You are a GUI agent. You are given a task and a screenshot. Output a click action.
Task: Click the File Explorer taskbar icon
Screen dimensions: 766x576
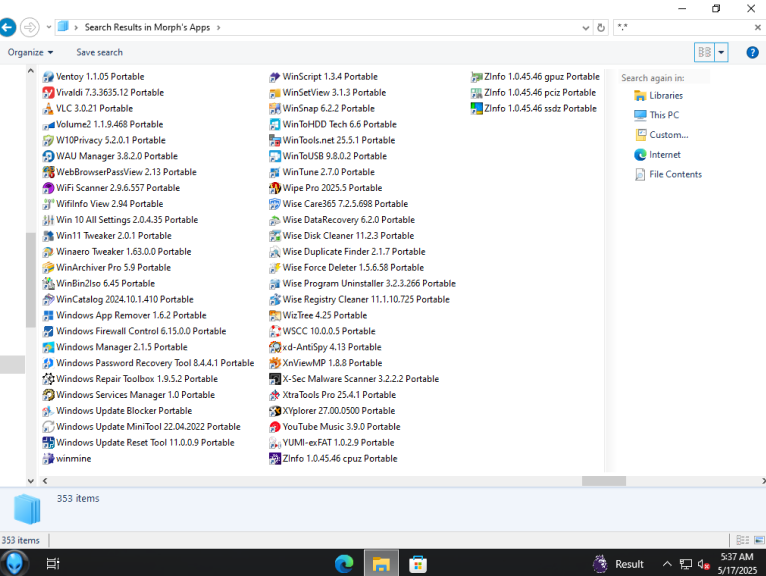tap(381, 564)
